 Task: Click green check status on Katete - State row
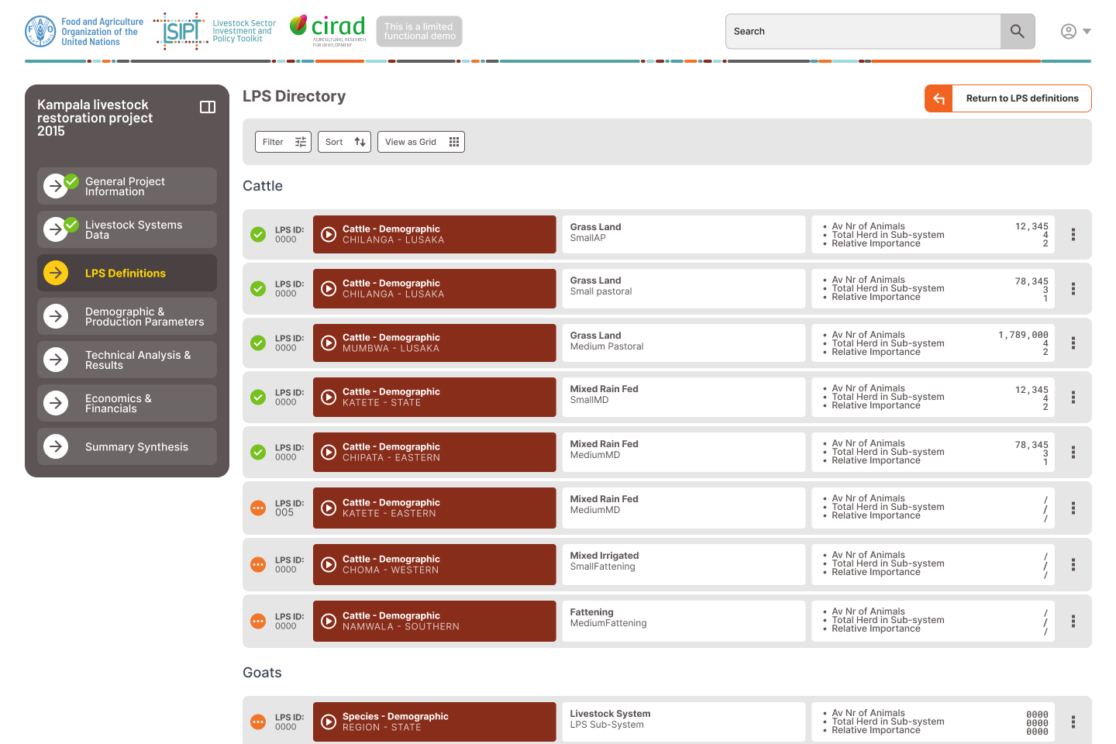click(x=258, y=397)
